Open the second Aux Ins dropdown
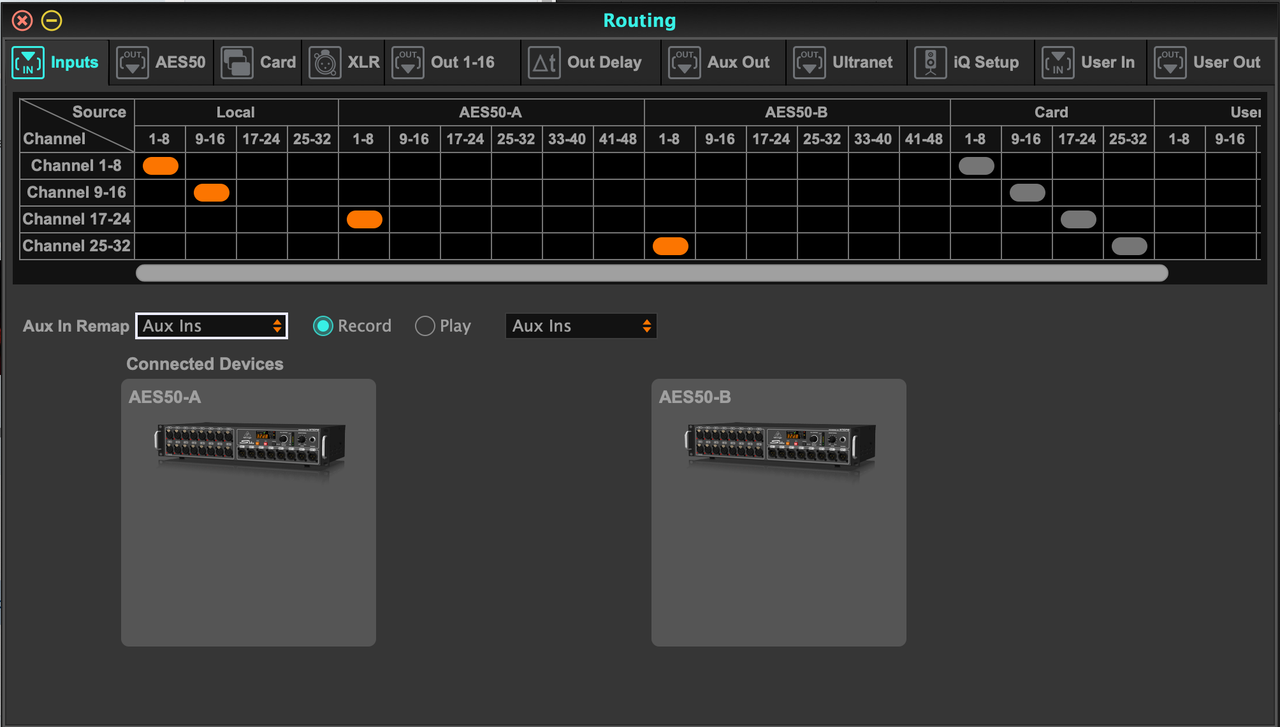The image size is (1280, 727). tap(581, 326)
